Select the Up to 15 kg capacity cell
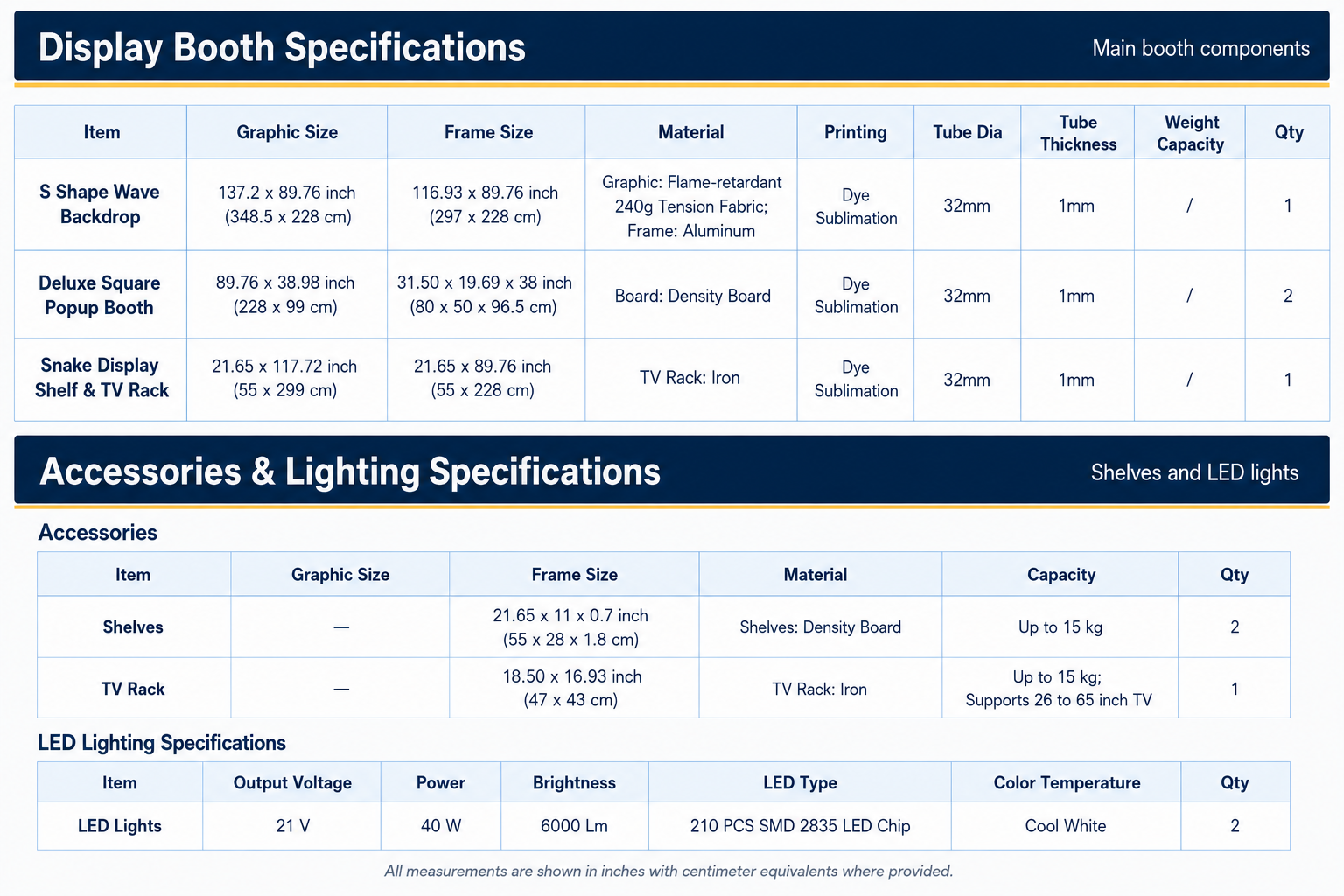The image size is (1344, 896). [1060, 626]
